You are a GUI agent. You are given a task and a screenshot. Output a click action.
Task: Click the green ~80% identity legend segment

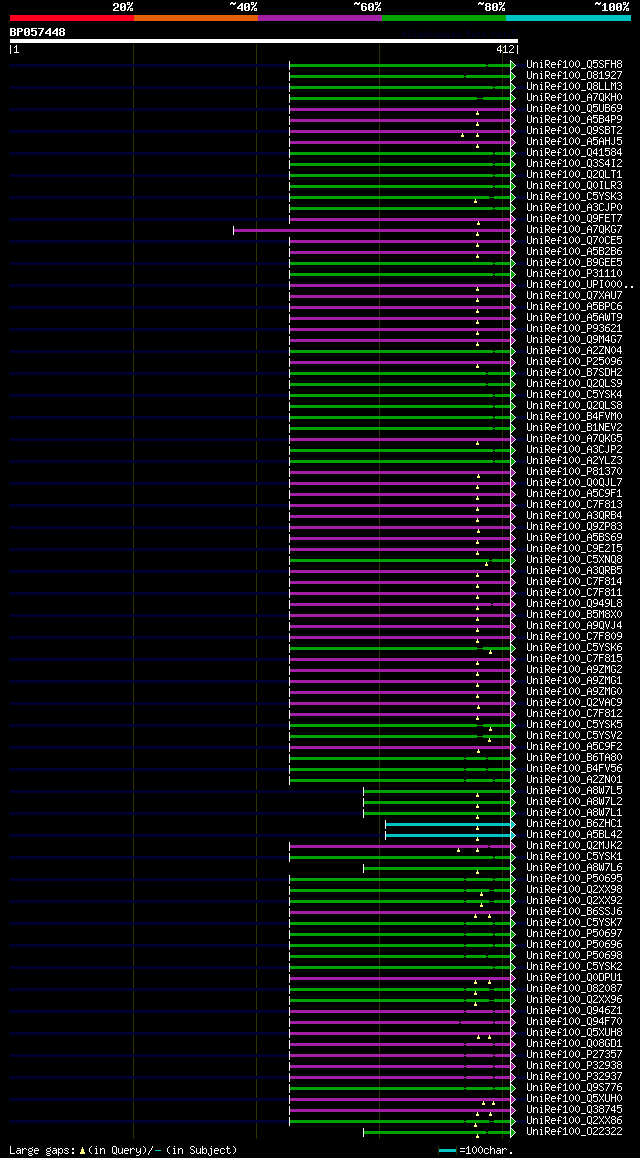pos(444,17)
